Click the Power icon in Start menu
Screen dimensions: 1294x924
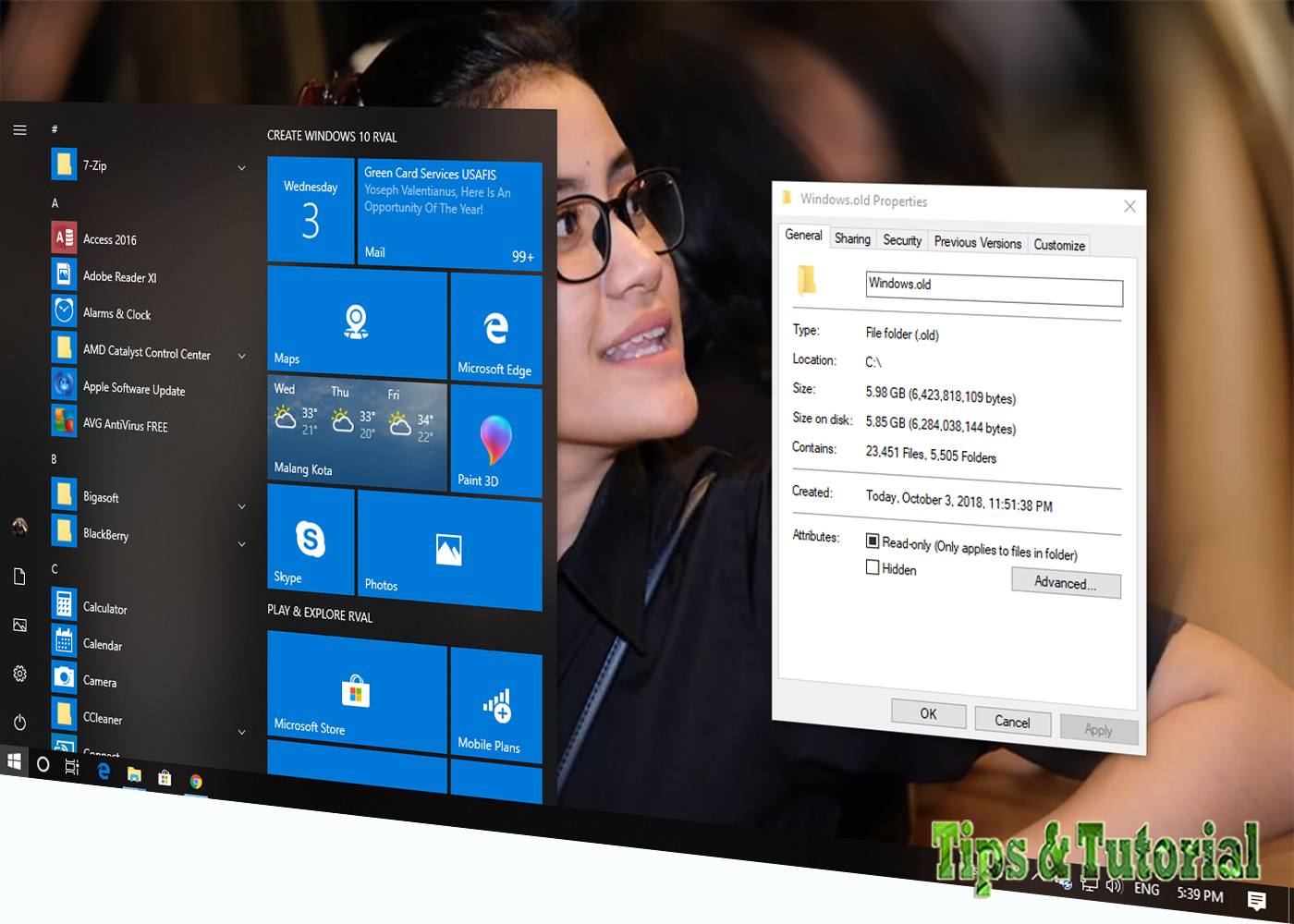point(19,723)
